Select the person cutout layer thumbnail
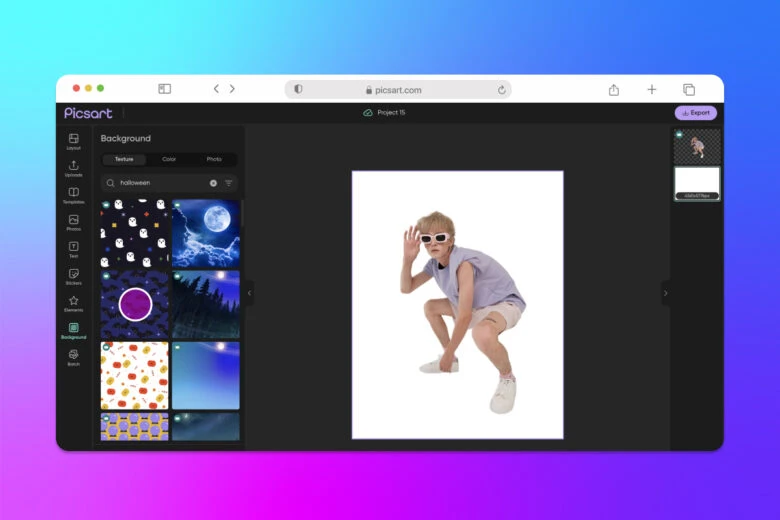Image resolution: width=780 pixels, height=520 pixels. [696, 147]
